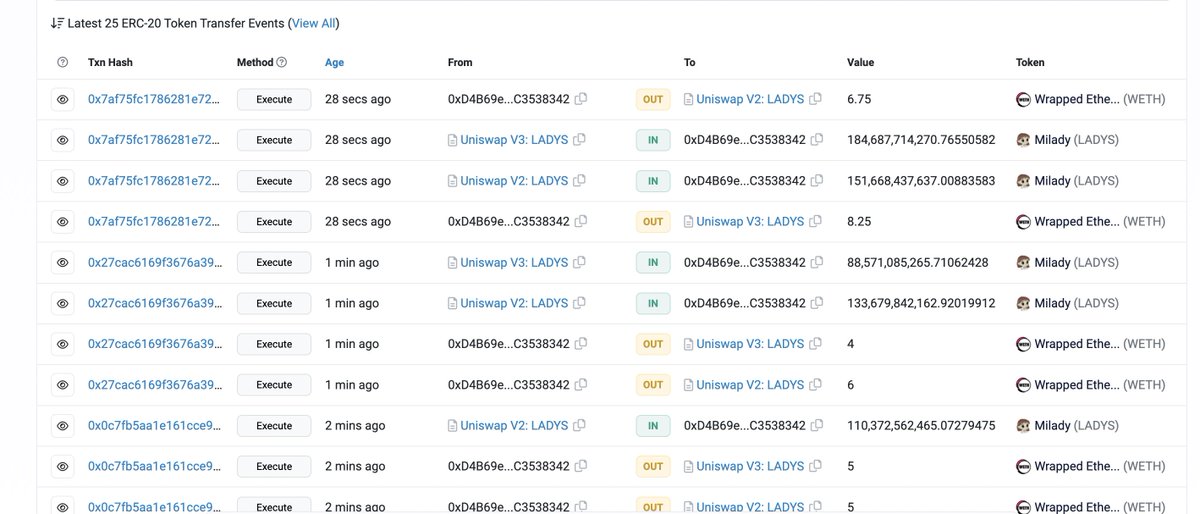Viewport: 1200px width, 514px height.
Task: Select the value 133,679,842,162.92019912
Action: click(921, 303)
